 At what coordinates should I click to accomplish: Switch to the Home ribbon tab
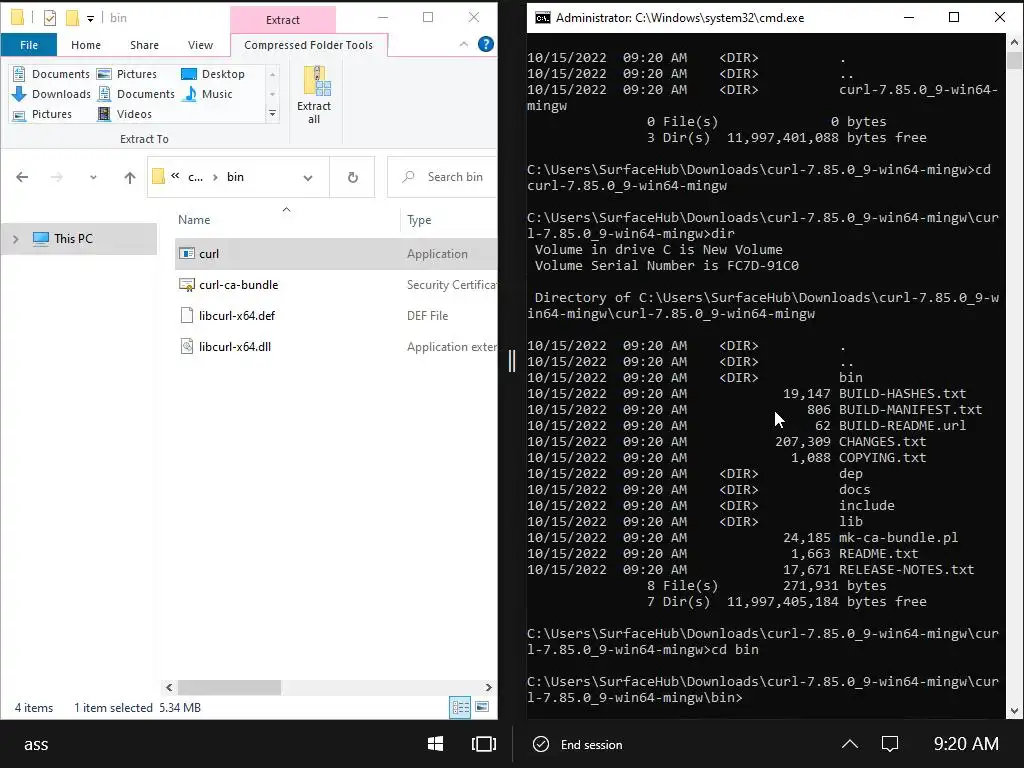tap(86, 45)
